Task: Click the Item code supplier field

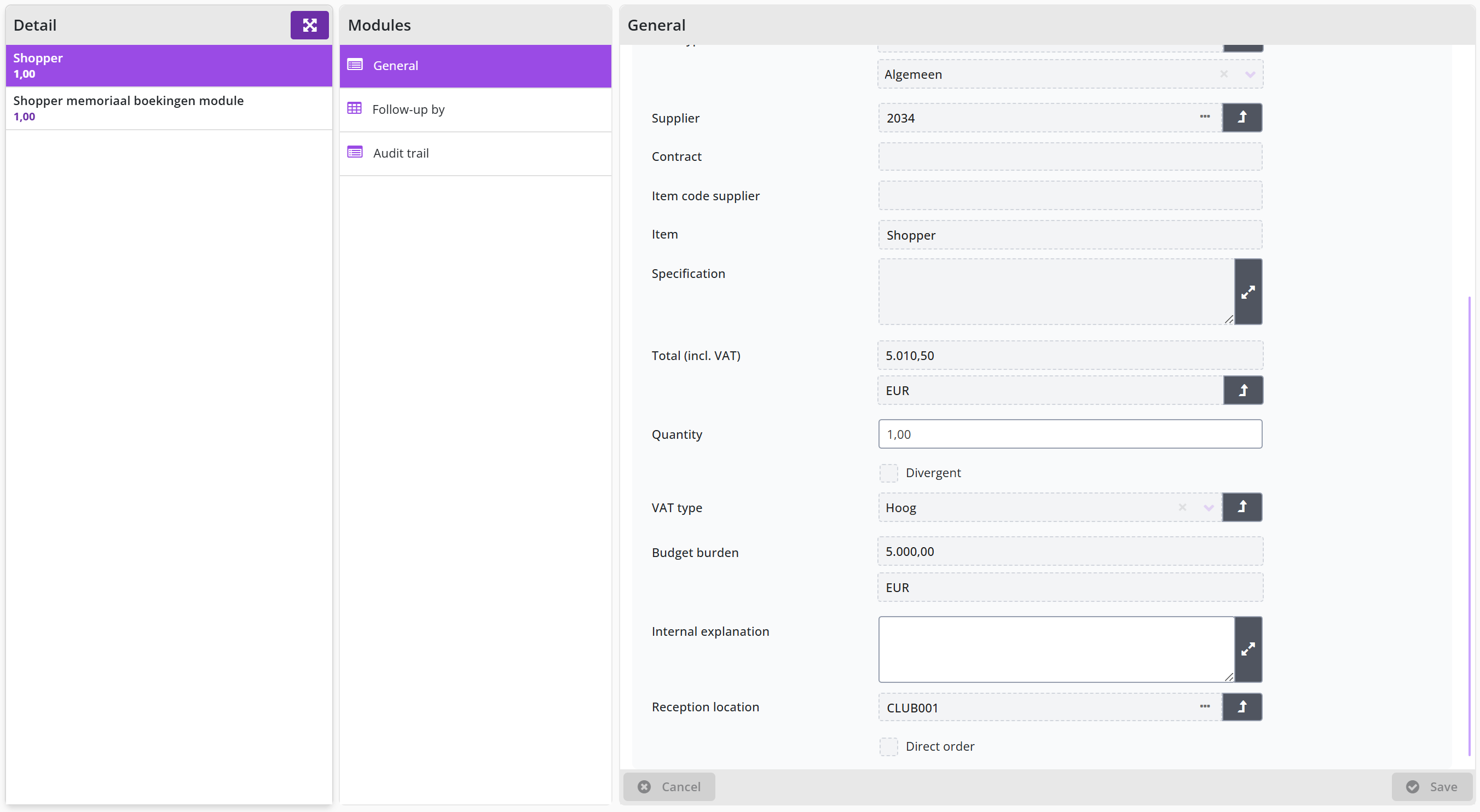Action: point(1070,196)
